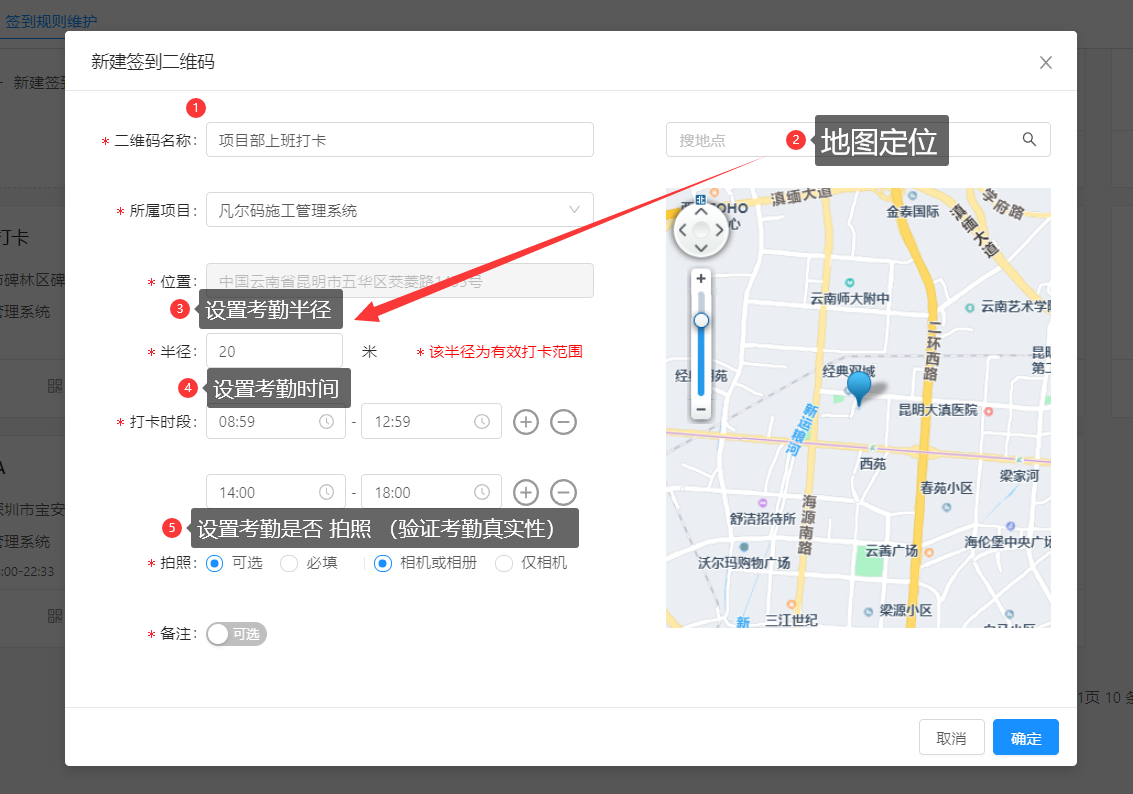Select the 仅相机 radio option

504,563
